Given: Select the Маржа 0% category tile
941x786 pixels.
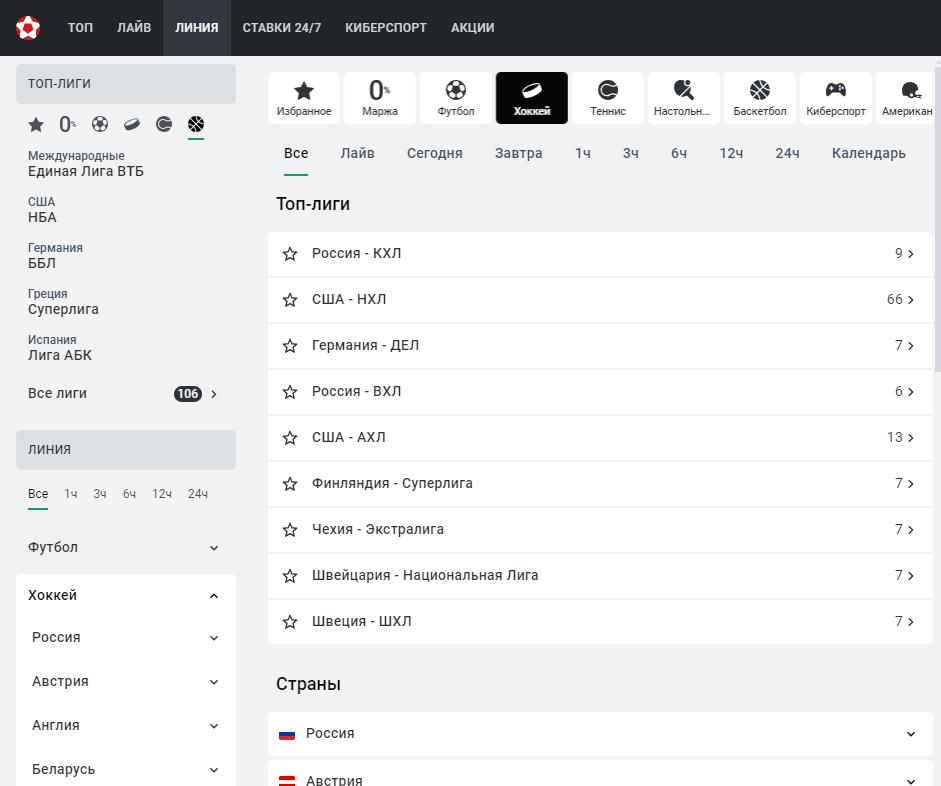Looking at the screenshot, I should (380, 98).
